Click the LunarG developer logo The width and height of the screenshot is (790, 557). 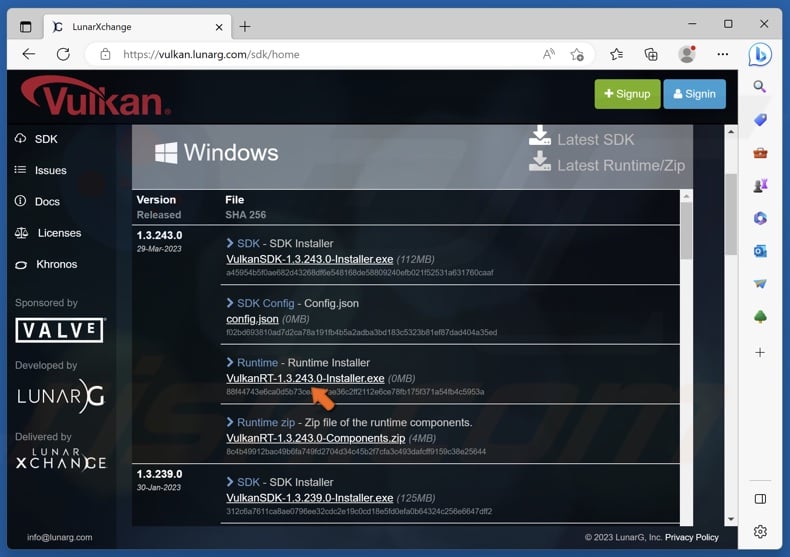click(61, 397)
